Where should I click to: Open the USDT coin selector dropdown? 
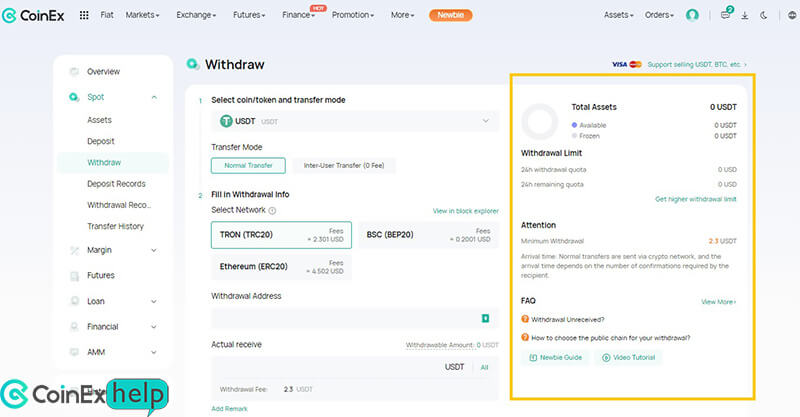[x=354, y=121]
